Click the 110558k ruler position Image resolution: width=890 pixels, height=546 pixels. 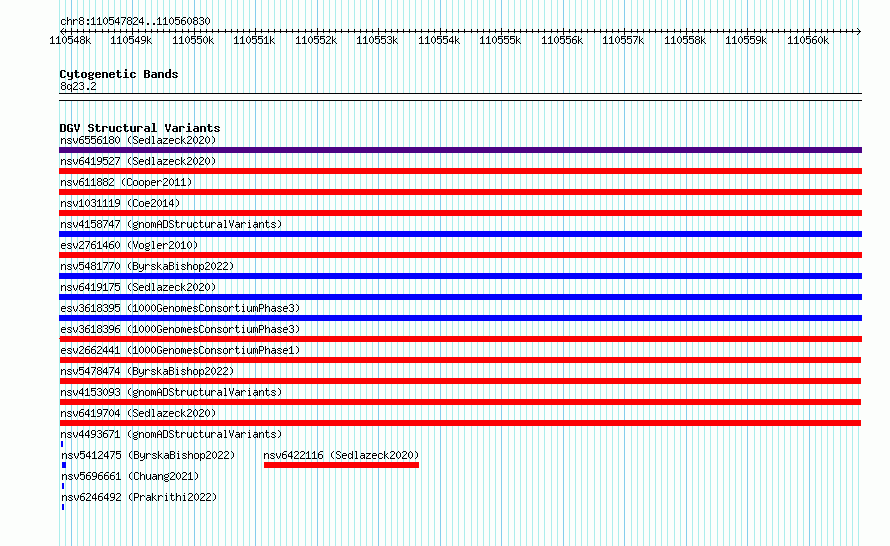(x=685, y=40)
